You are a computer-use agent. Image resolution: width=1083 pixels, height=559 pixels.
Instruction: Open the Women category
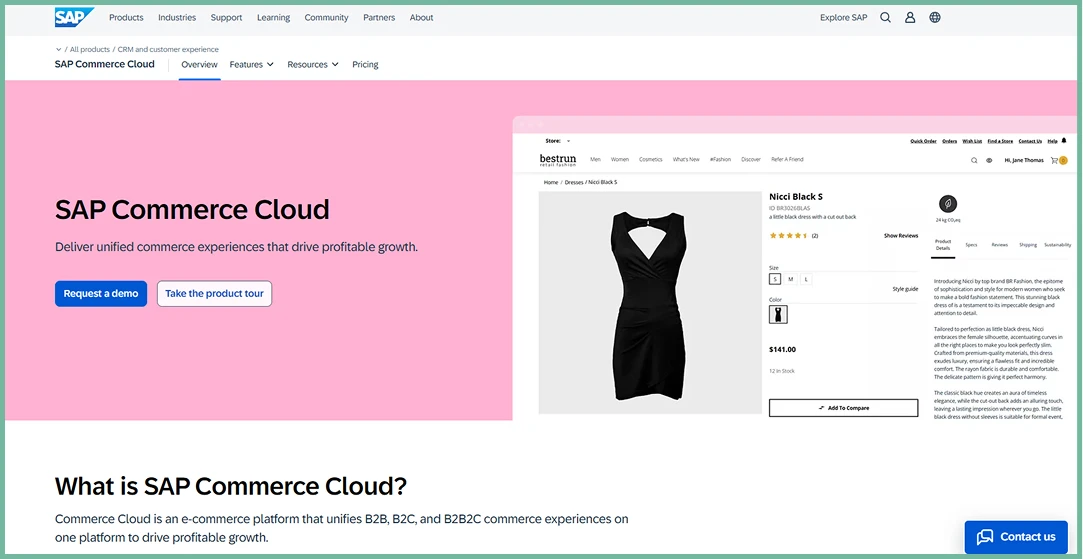tap(620, 160)
